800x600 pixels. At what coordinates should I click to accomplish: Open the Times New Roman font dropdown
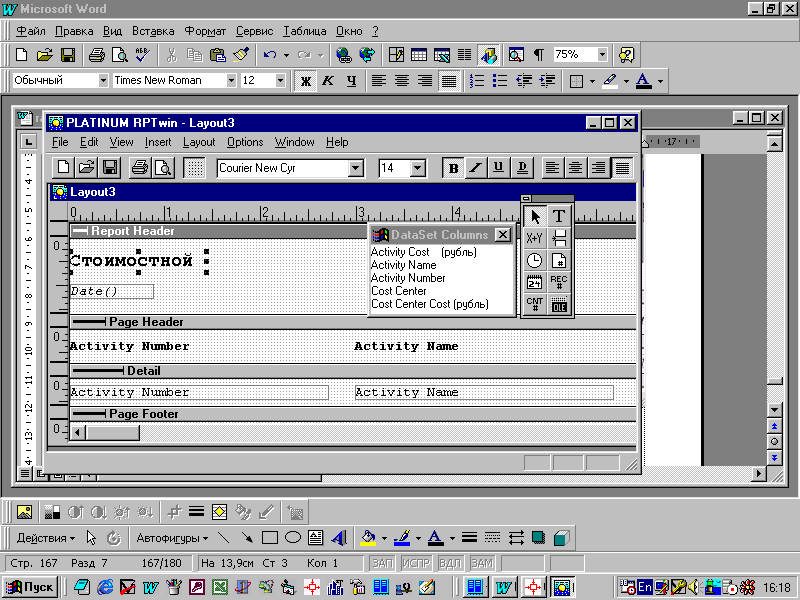click(231, 80)
